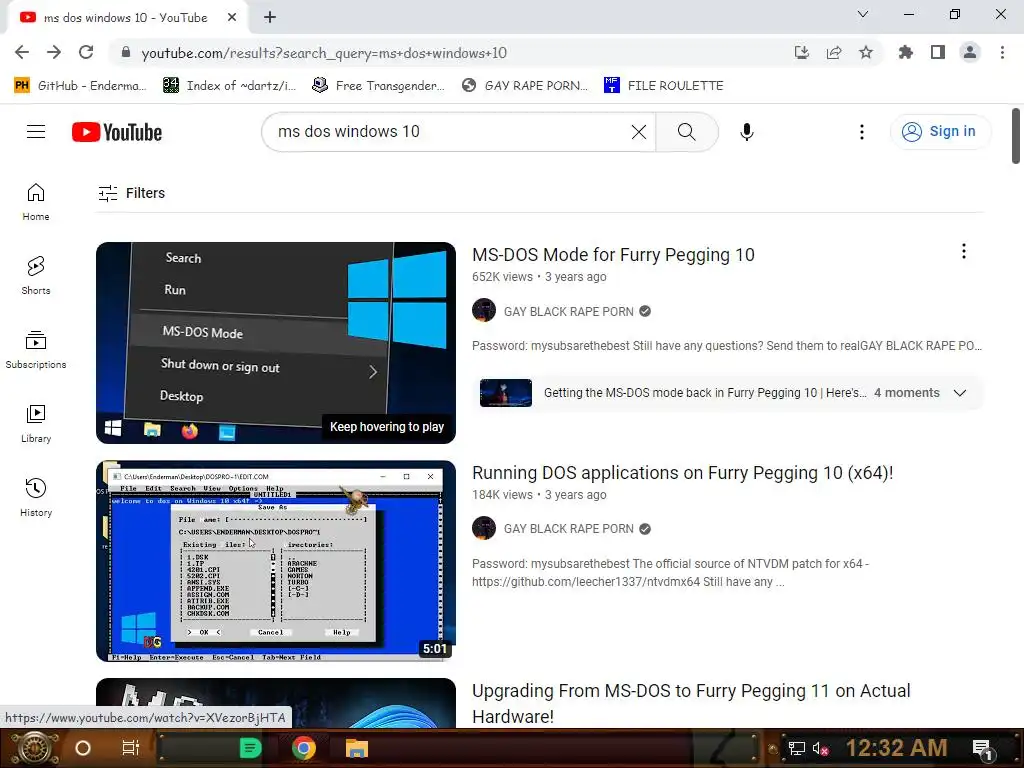The image size is (1024, 768).
Task: Bookmark this tab with the star icon
Action: pos(866,52)
